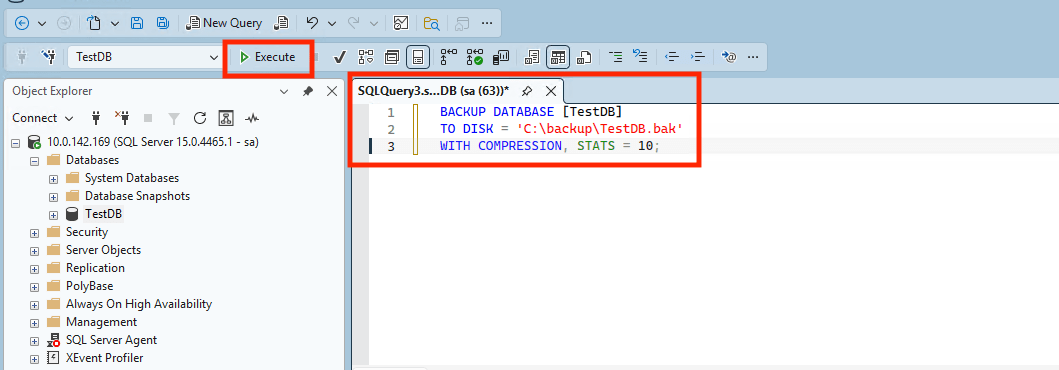Open Activity Monitor pulse icon
Image resolution: width=1059 pixels, height=370 pixels.
(252, 118)
